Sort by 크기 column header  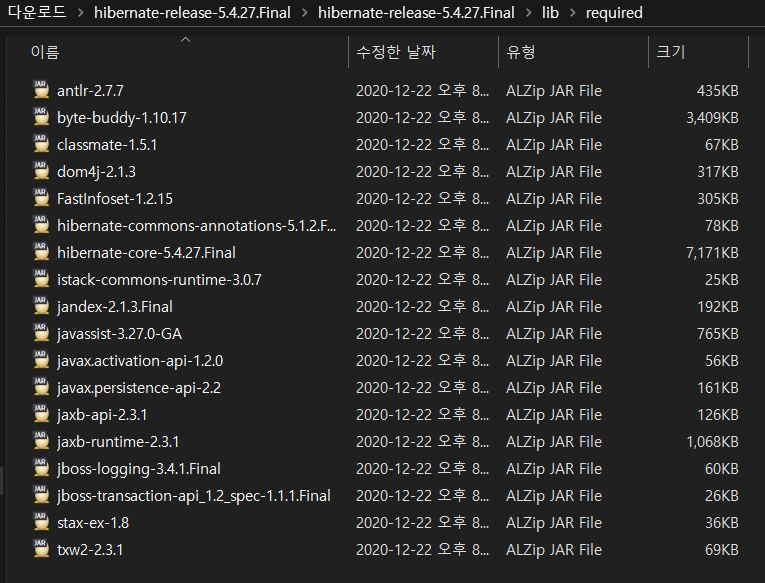(671, 52)
